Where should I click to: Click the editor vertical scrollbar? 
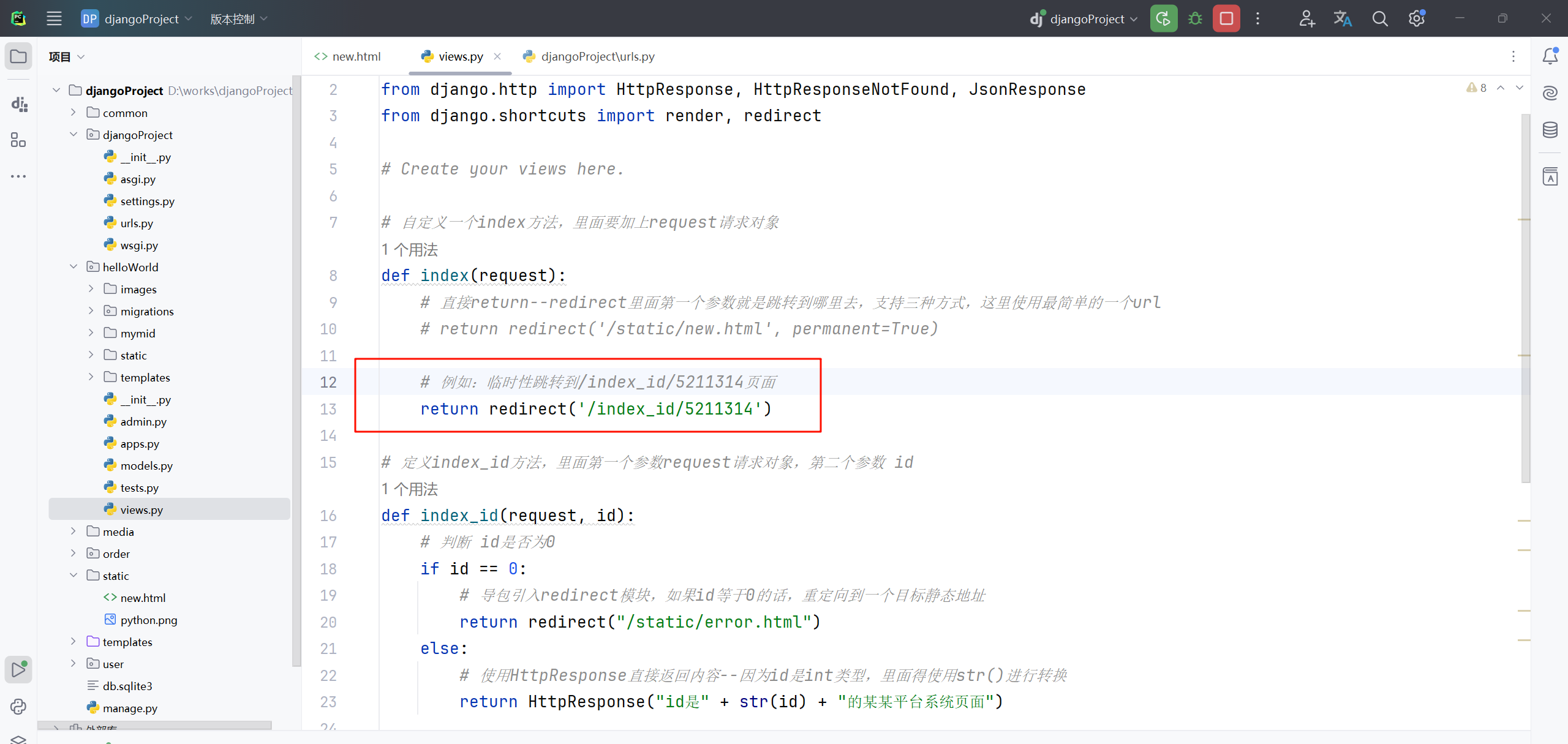point(1526,297)
